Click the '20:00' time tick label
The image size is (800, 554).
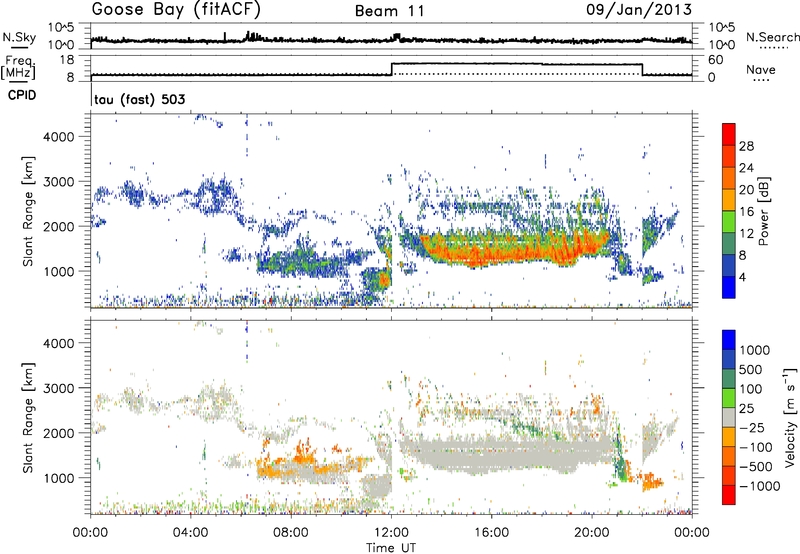click(592, 533)
